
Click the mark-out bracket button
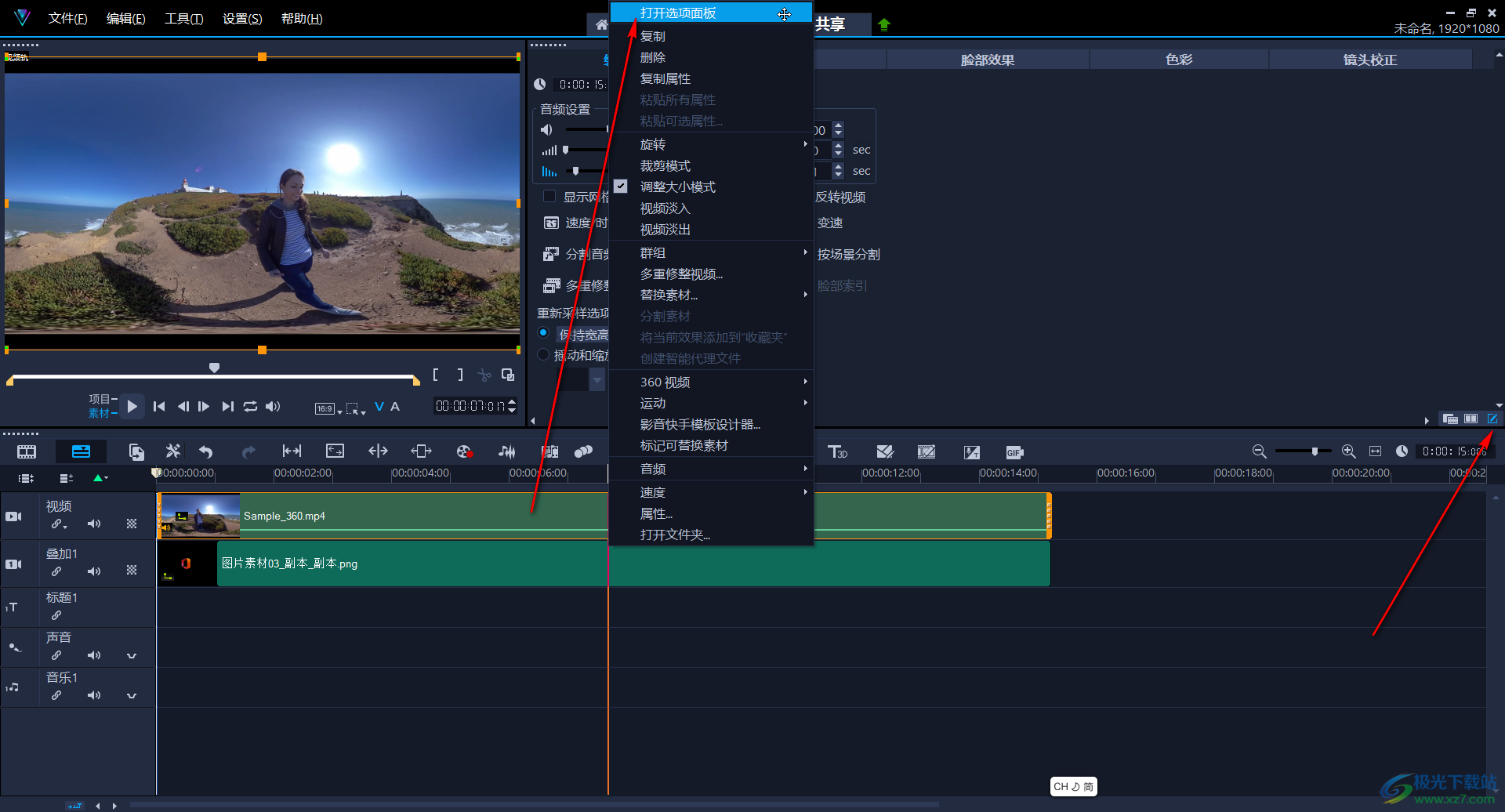(x=460, y=375)
